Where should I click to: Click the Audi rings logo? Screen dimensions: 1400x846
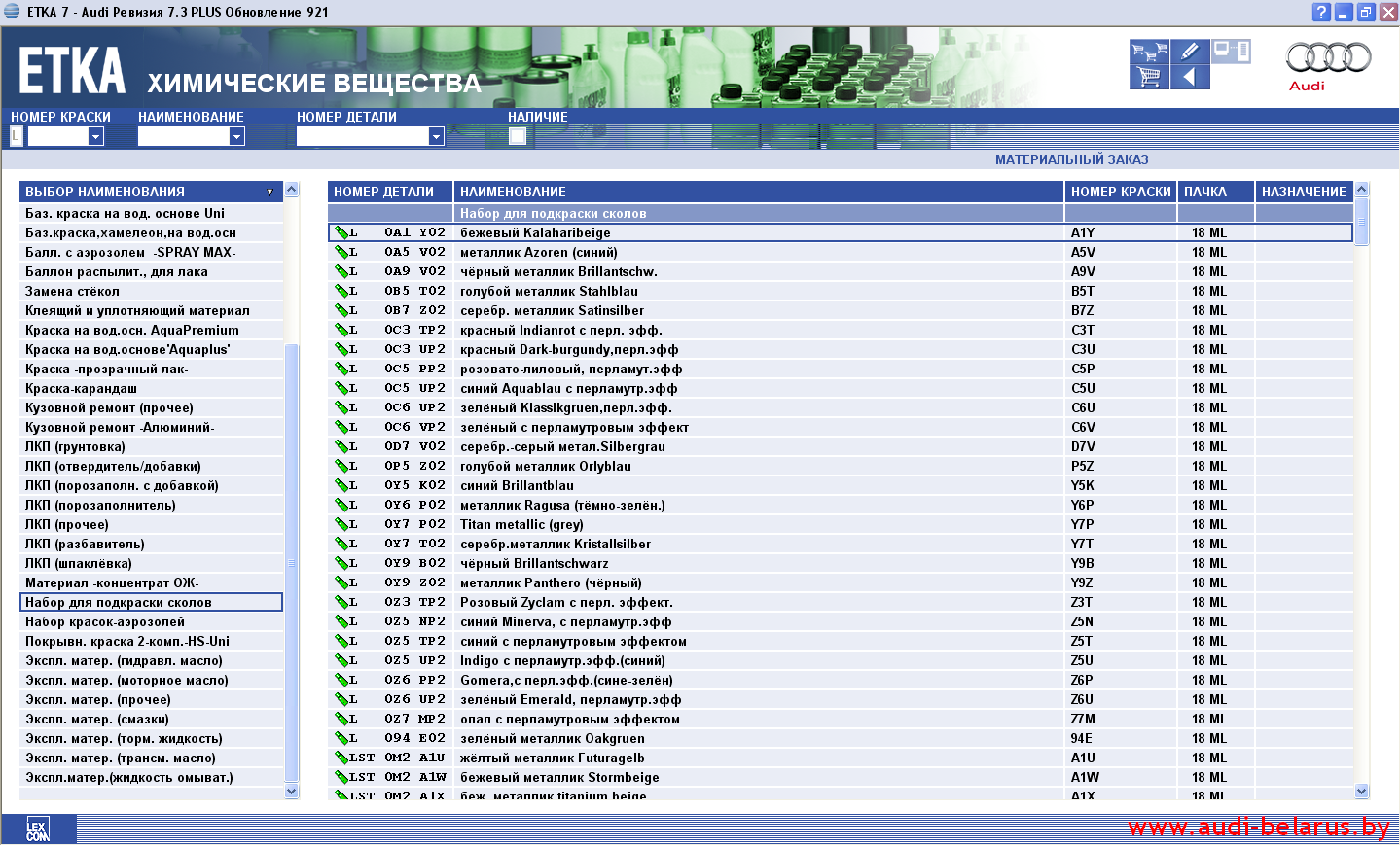(1328, 58)
